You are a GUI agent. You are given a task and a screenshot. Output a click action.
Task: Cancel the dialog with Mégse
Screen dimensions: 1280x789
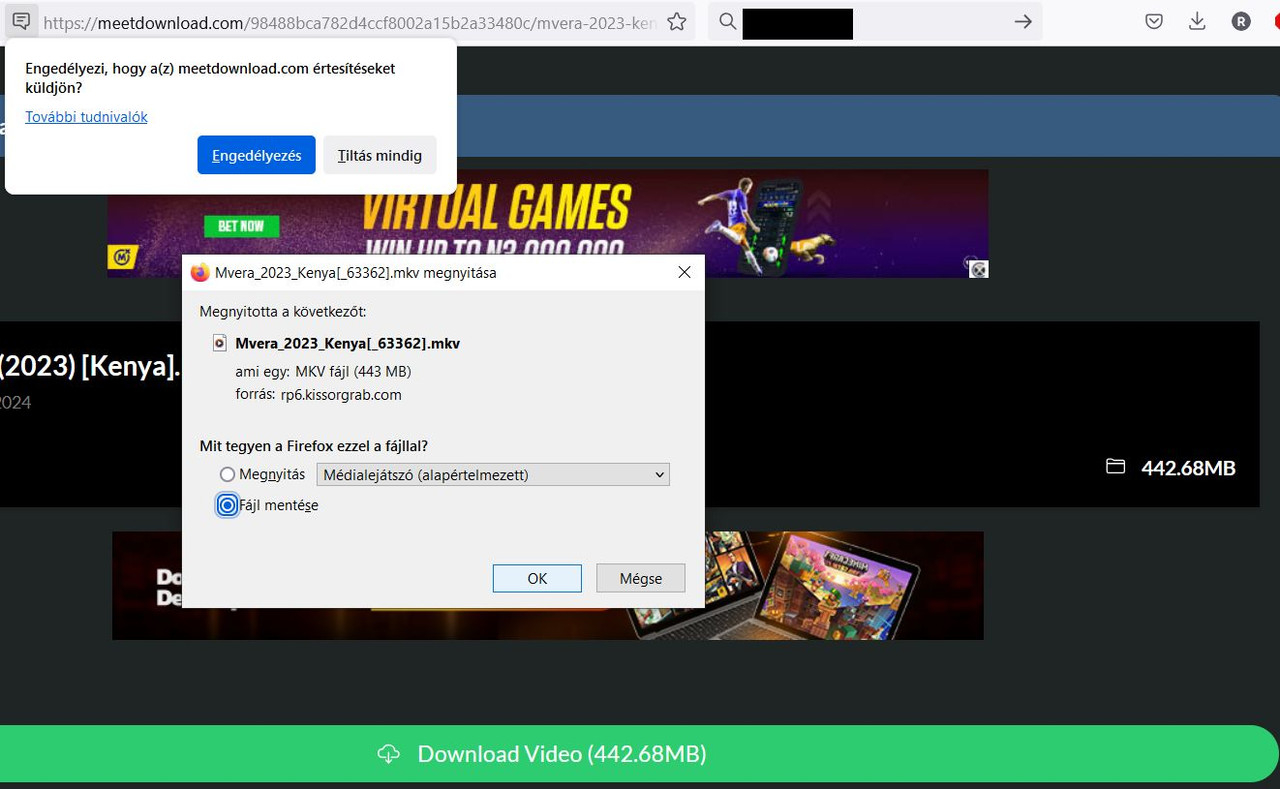(641, 578)
